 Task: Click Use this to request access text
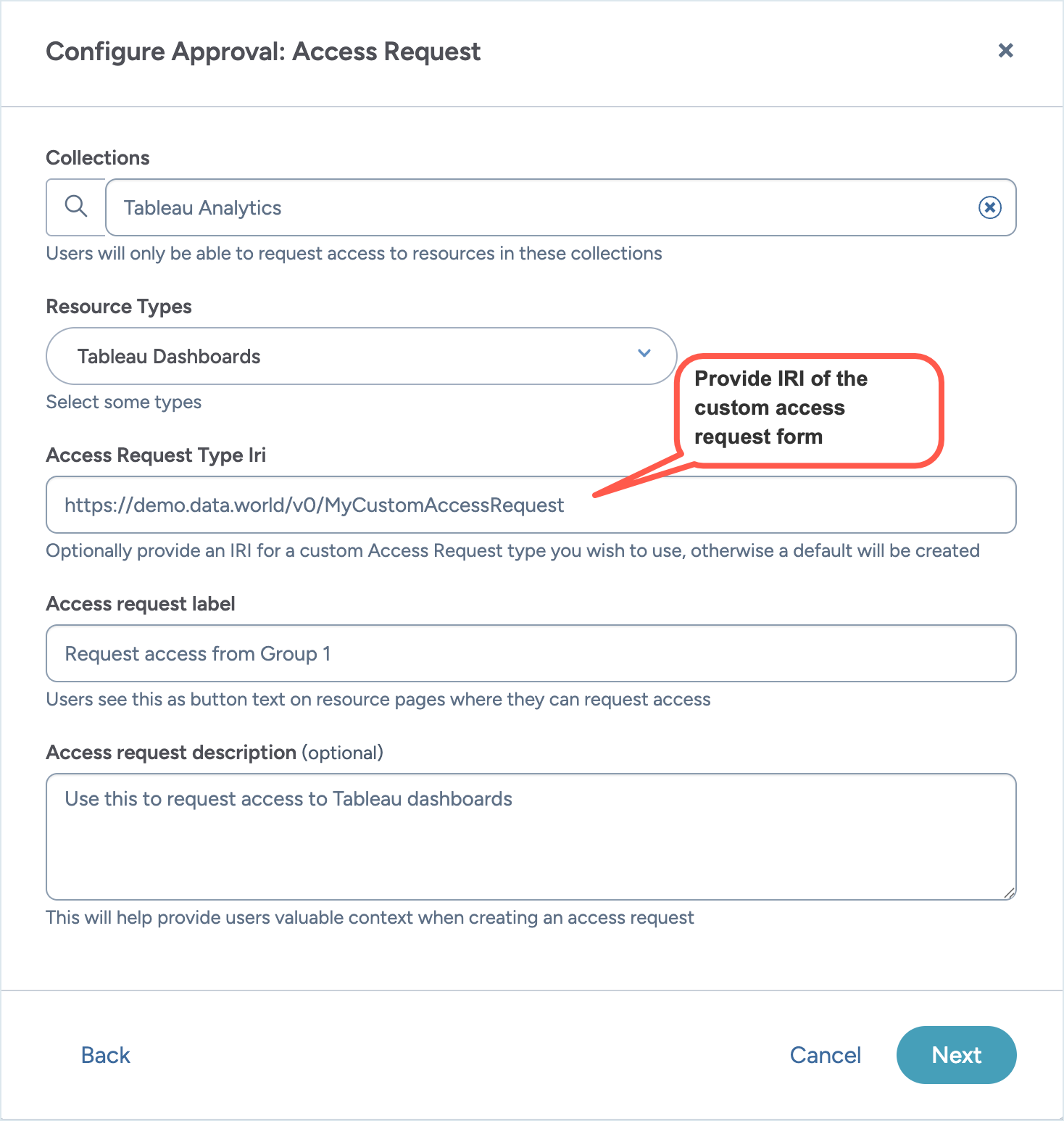coord(288,798)
